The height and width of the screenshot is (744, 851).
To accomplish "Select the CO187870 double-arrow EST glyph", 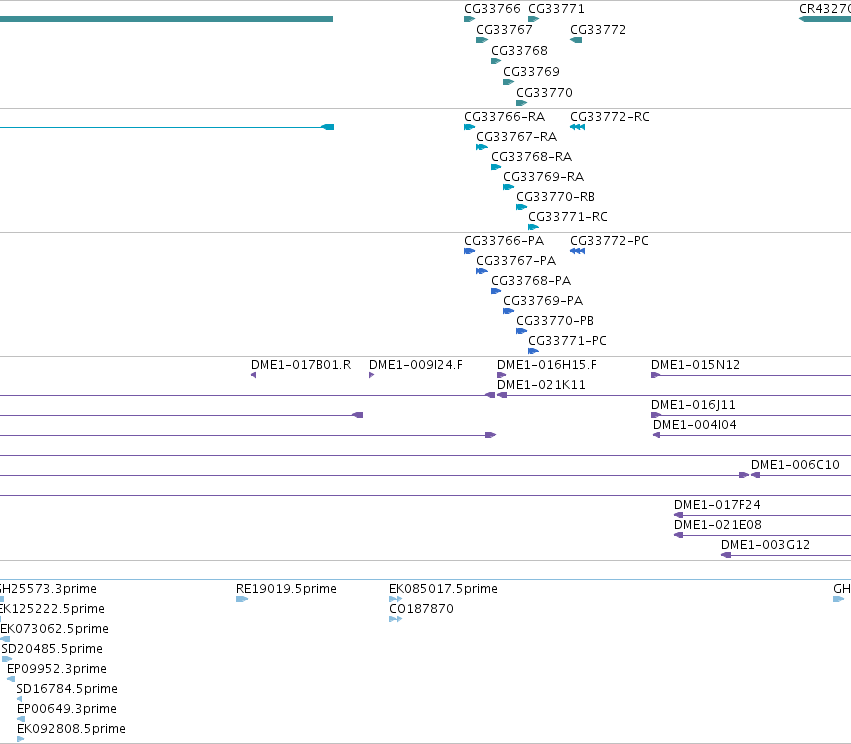I will tap(396, 619).
